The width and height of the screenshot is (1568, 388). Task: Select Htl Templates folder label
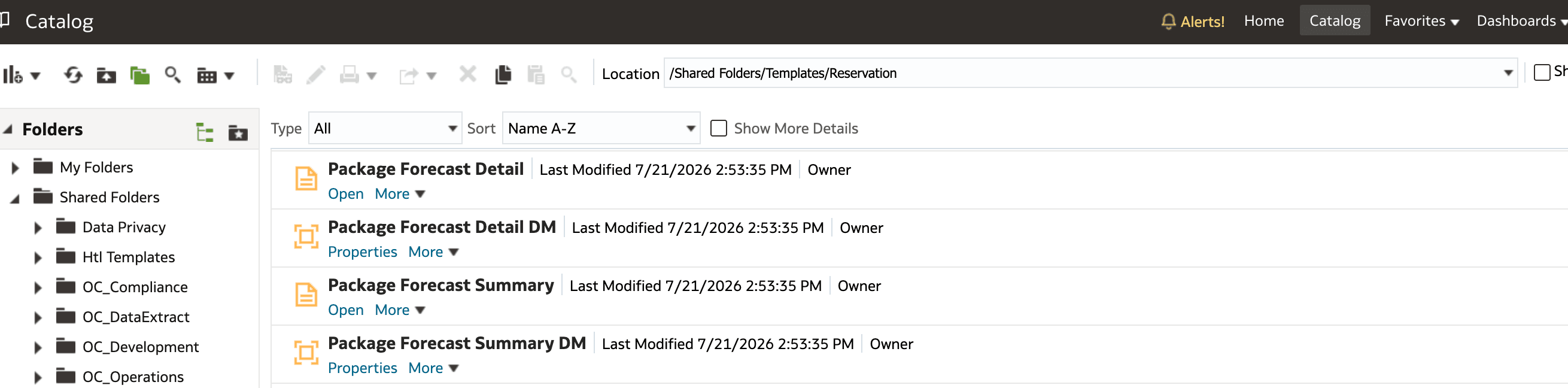coord(129,257)
